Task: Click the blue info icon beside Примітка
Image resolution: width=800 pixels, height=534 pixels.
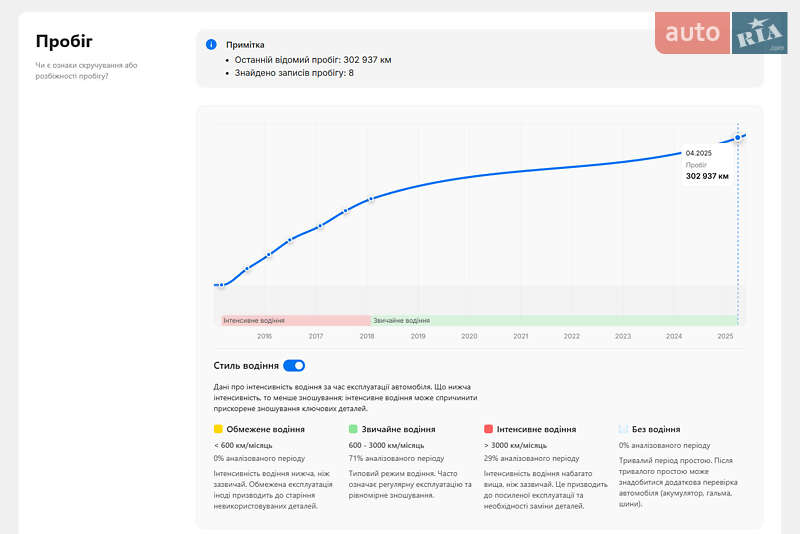Action: click(x=211, y=44)
